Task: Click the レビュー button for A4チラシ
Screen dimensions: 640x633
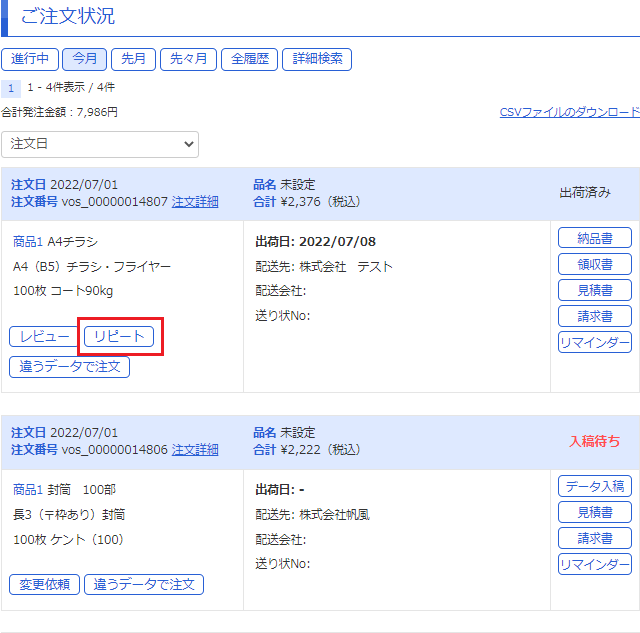Action: (x=43, y=336)
